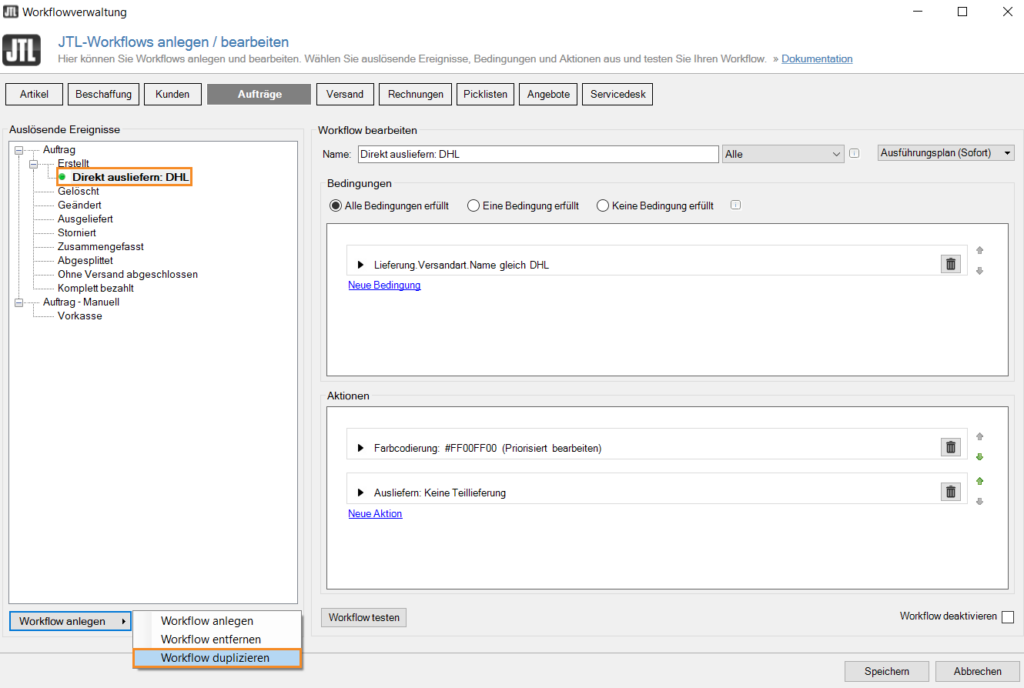Move the Farbcodierung action down with green arrow
1024x688 pixels.
(x=980, y=457)
